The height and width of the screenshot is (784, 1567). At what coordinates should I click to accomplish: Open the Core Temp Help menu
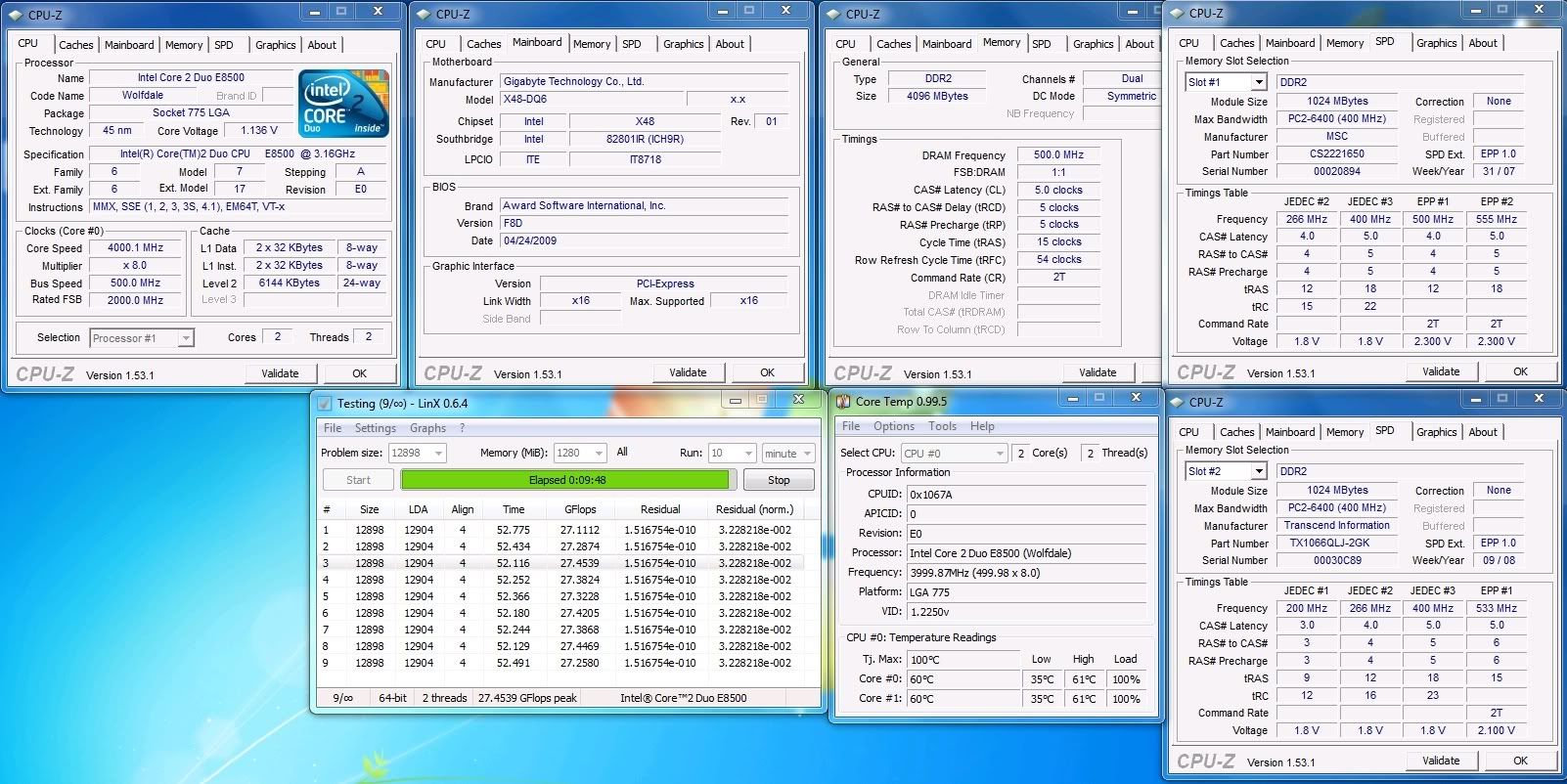(x=982, y=426)
